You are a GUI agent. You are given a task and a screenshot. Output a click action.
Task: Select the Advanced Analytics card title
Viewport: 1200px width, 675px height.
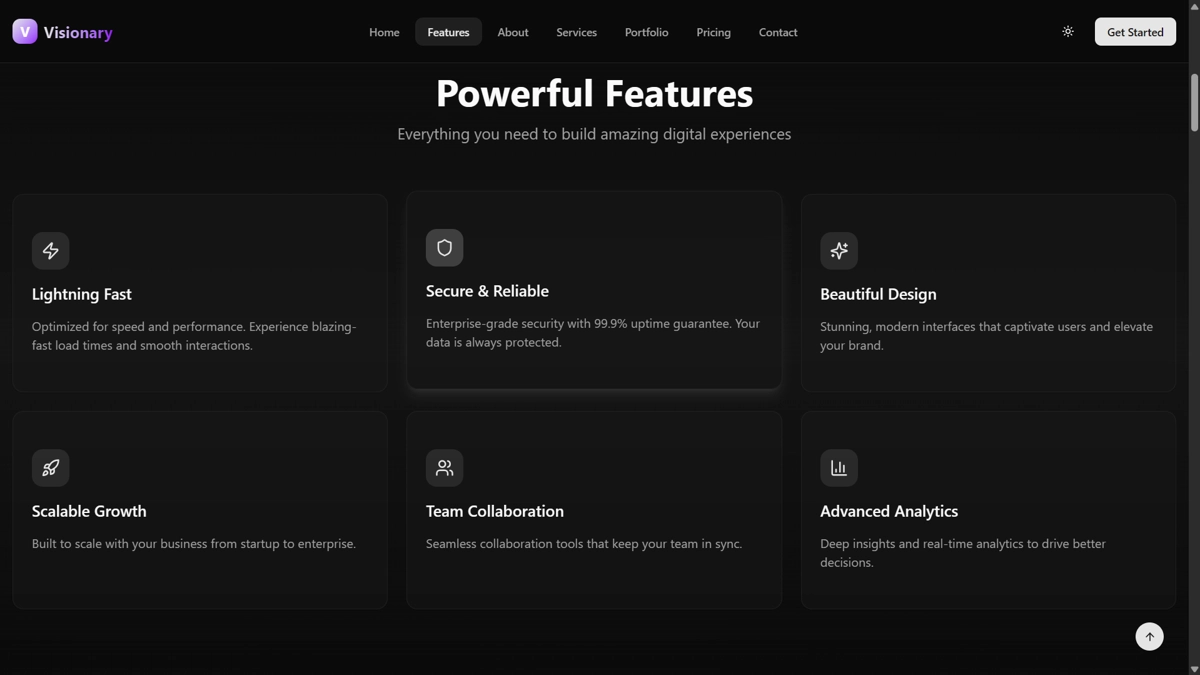(x=889, y=511)
